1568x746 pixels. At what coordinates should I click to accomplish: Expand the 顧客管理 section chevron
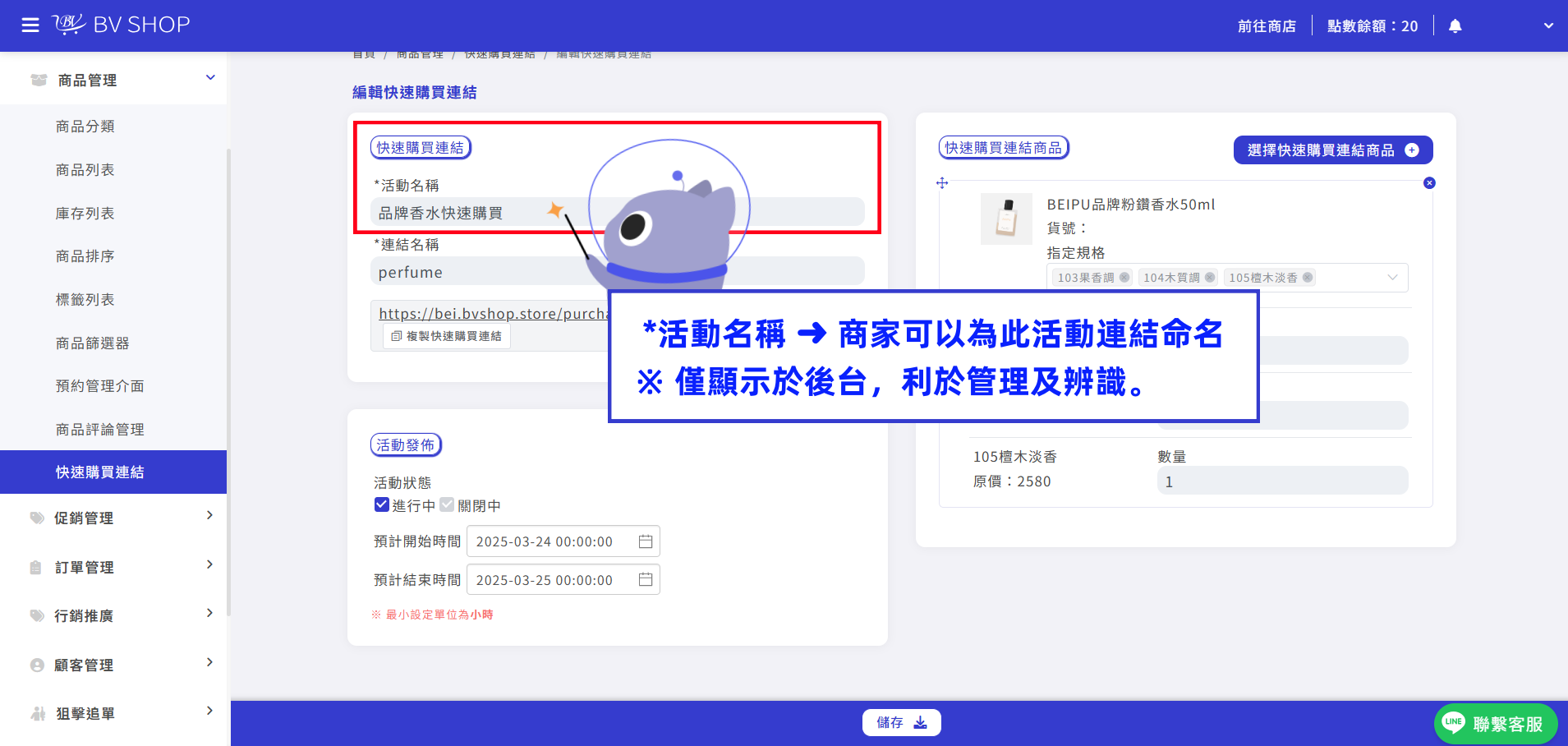(x=209, y=662)
